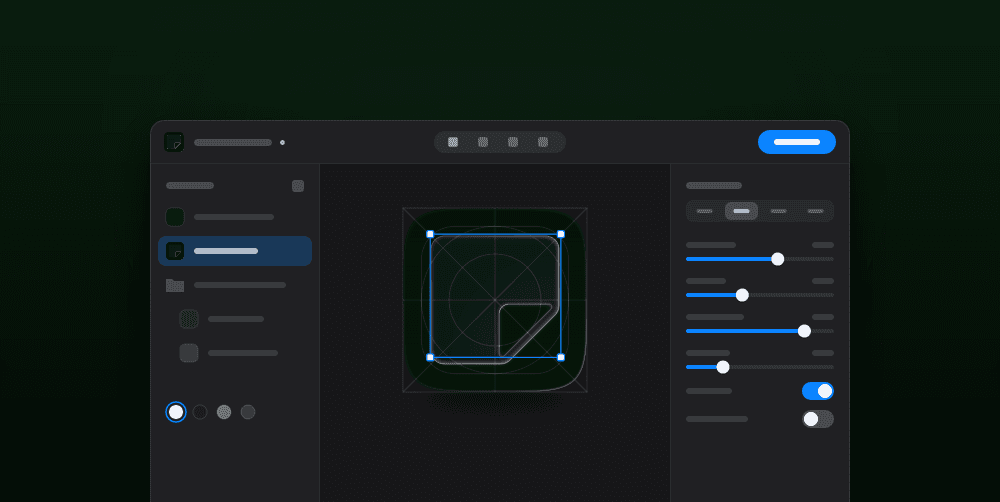The image size is (1000, 502).
Task: Select the sidebar row with plain dark green icon
Action: pyautogui.click(x=235, y=217)
